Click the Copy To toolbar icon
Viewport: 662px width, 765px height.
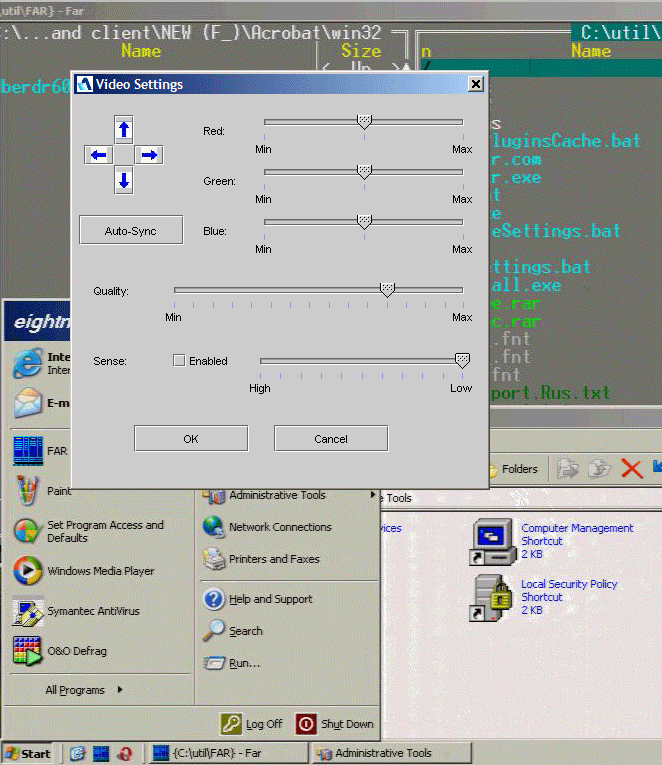599,469
